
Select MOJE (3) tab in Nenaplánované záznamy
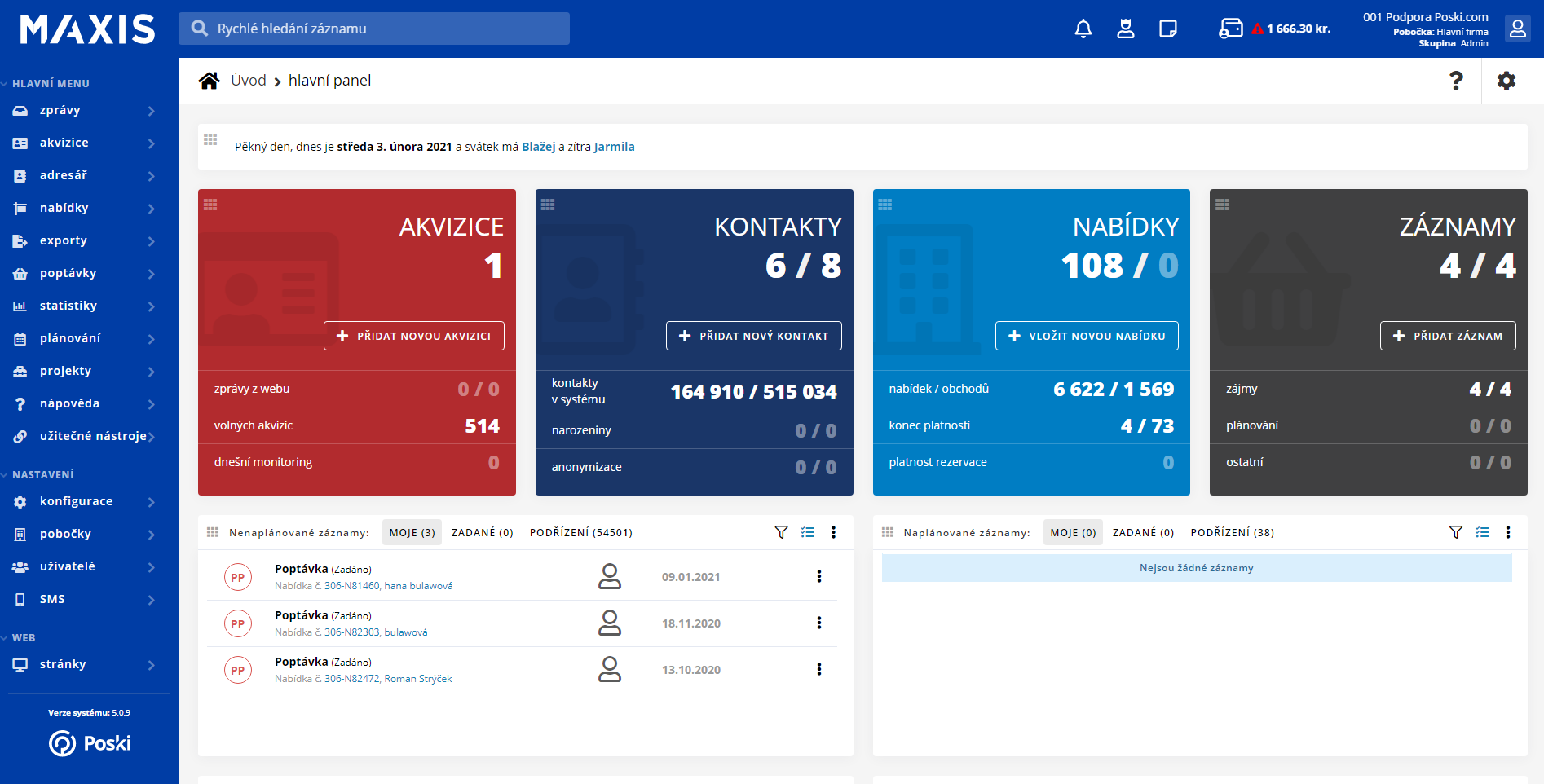coord(412,532)
